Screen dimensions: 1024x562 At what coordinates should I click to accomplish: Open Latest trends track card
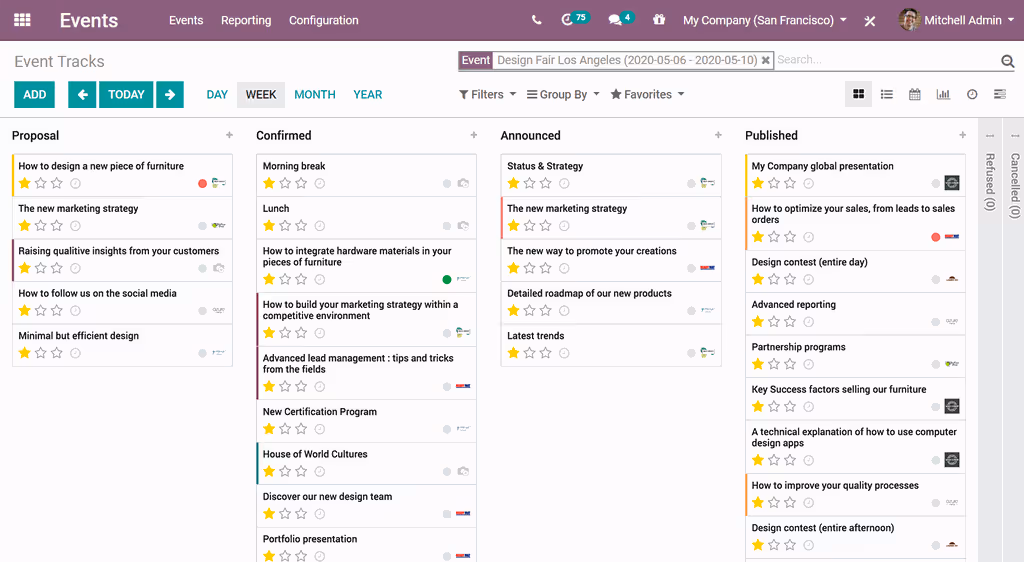coord(611,345)
